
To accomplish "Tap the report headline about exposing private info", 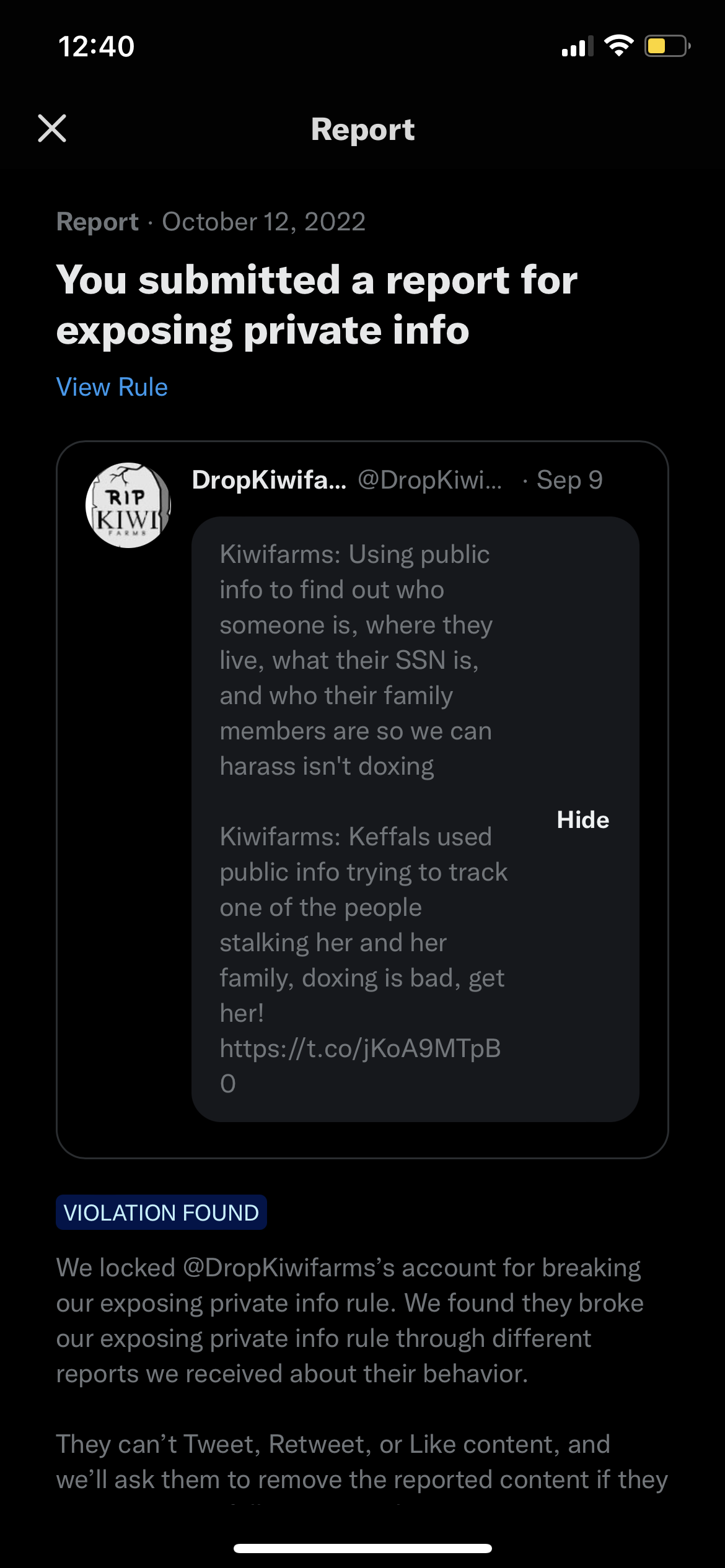I will [x=317, y=305].
